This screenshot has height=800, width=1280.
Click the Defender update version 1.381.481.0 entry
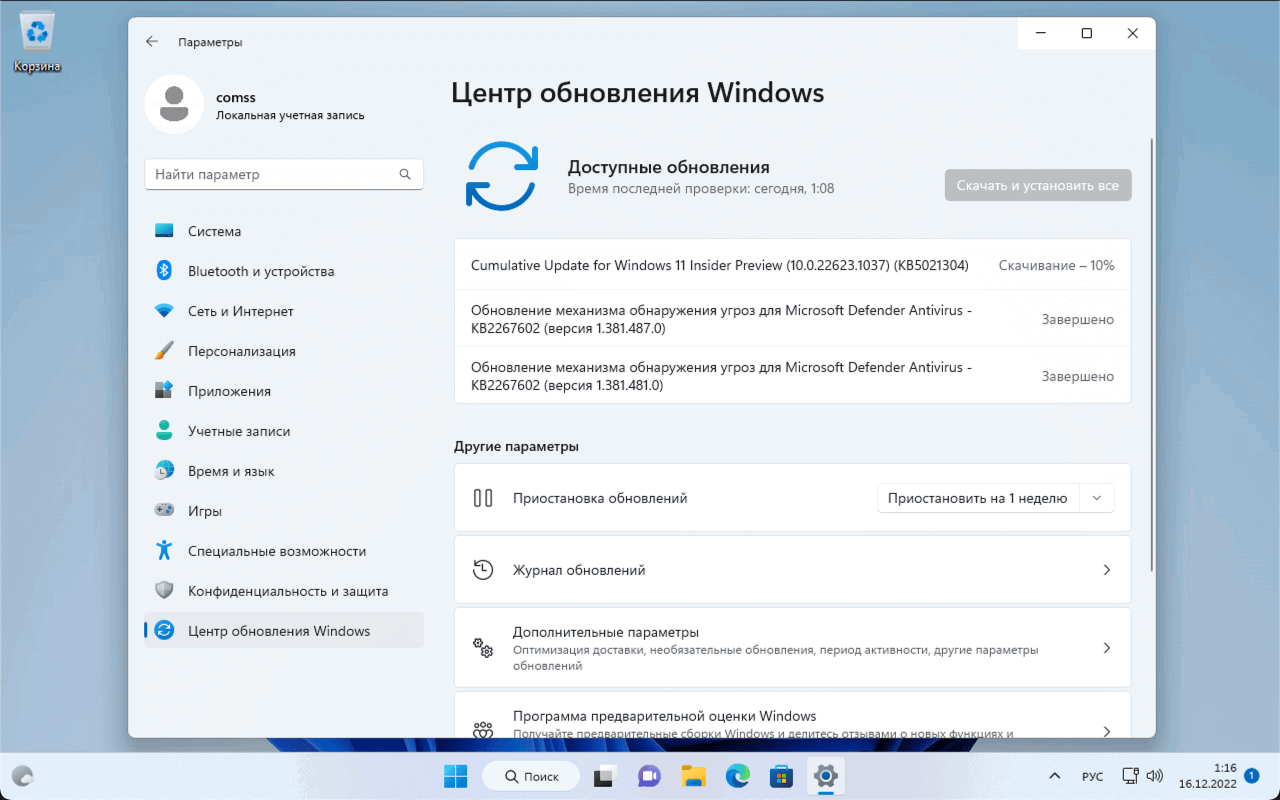coord(793,376)
